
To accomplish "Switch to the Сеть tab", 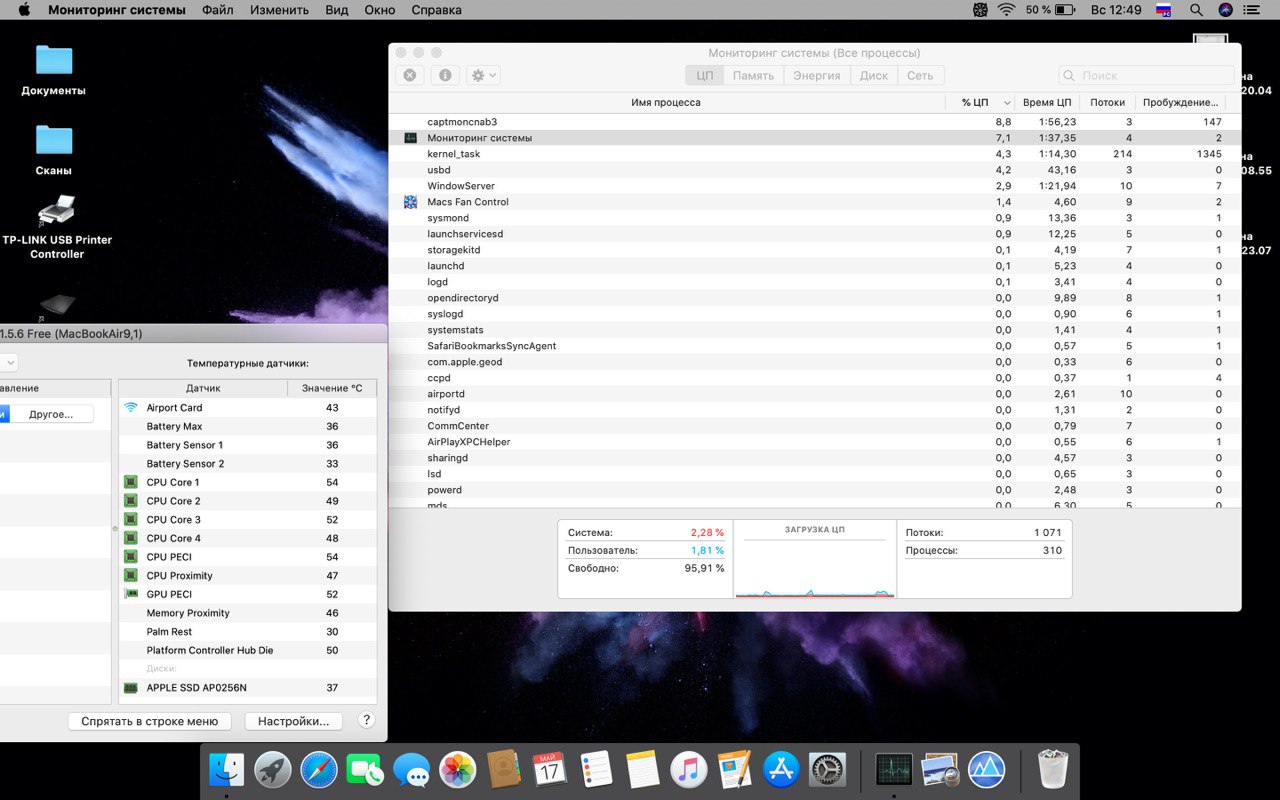I will [920, 75].
